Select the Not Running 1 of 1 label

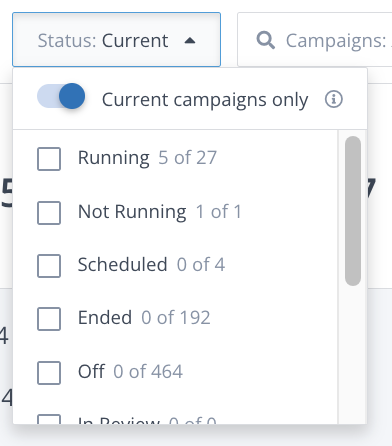[x=160, y=212]
